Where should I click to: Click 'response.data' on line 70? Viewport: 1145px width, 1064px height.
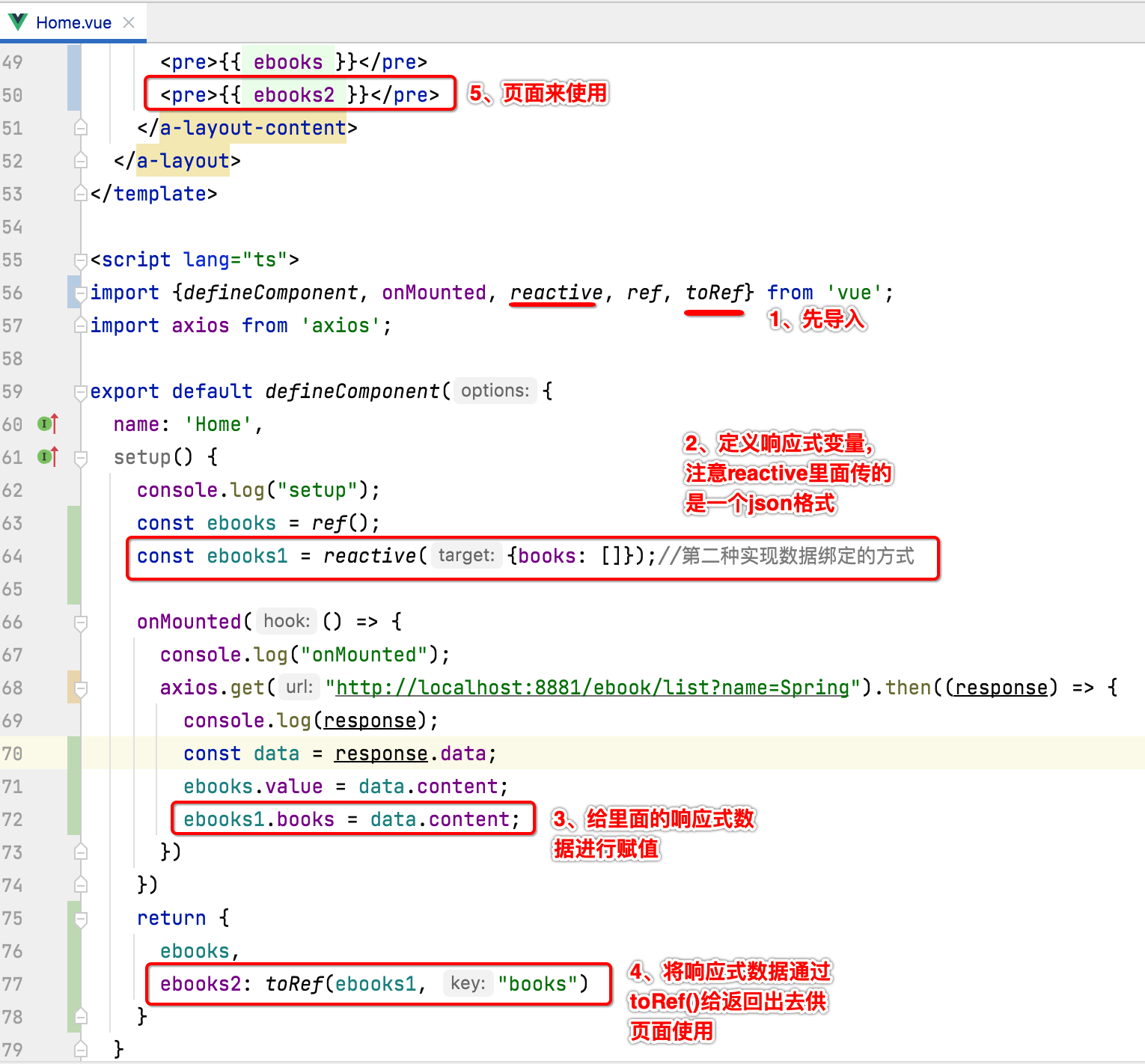410,753
